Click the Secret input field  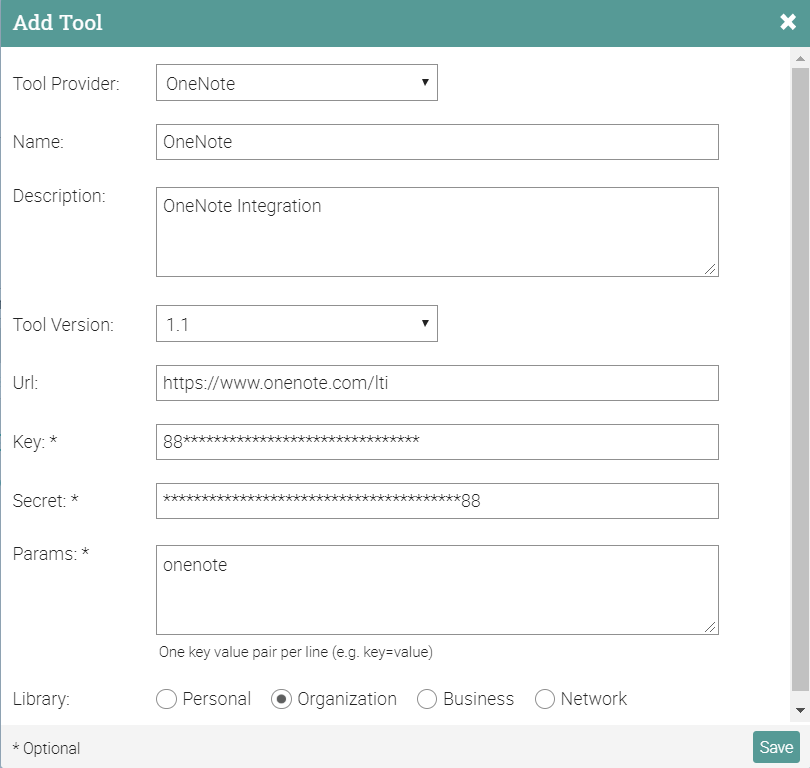(x=437, y=501)
